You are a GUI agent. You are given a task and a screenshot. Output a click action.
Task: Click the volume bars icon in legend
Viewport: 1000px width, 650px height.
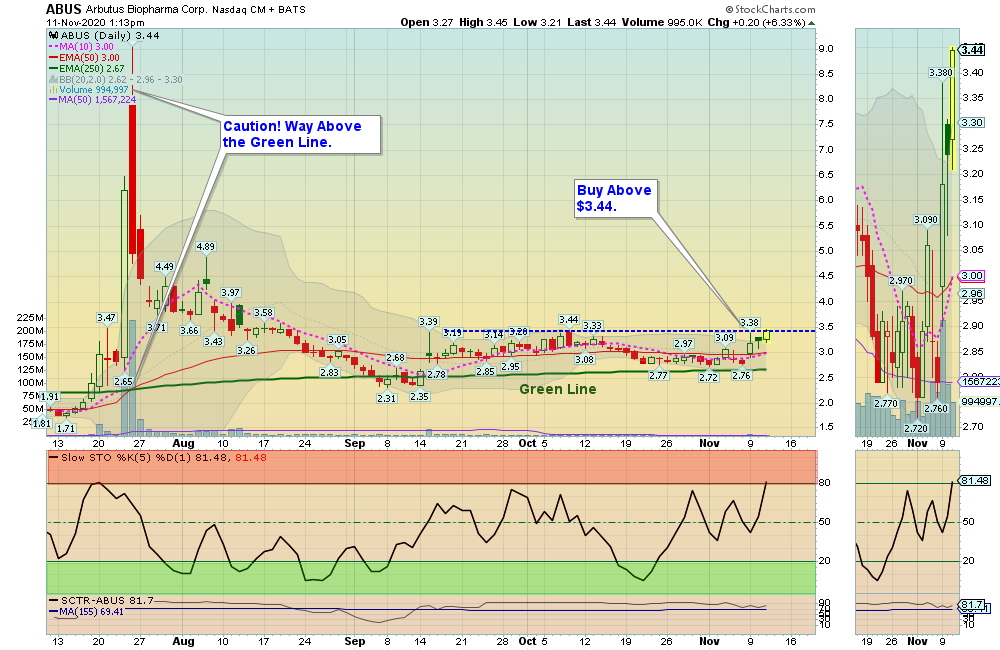pyautogui.click(x=54, y=90)
